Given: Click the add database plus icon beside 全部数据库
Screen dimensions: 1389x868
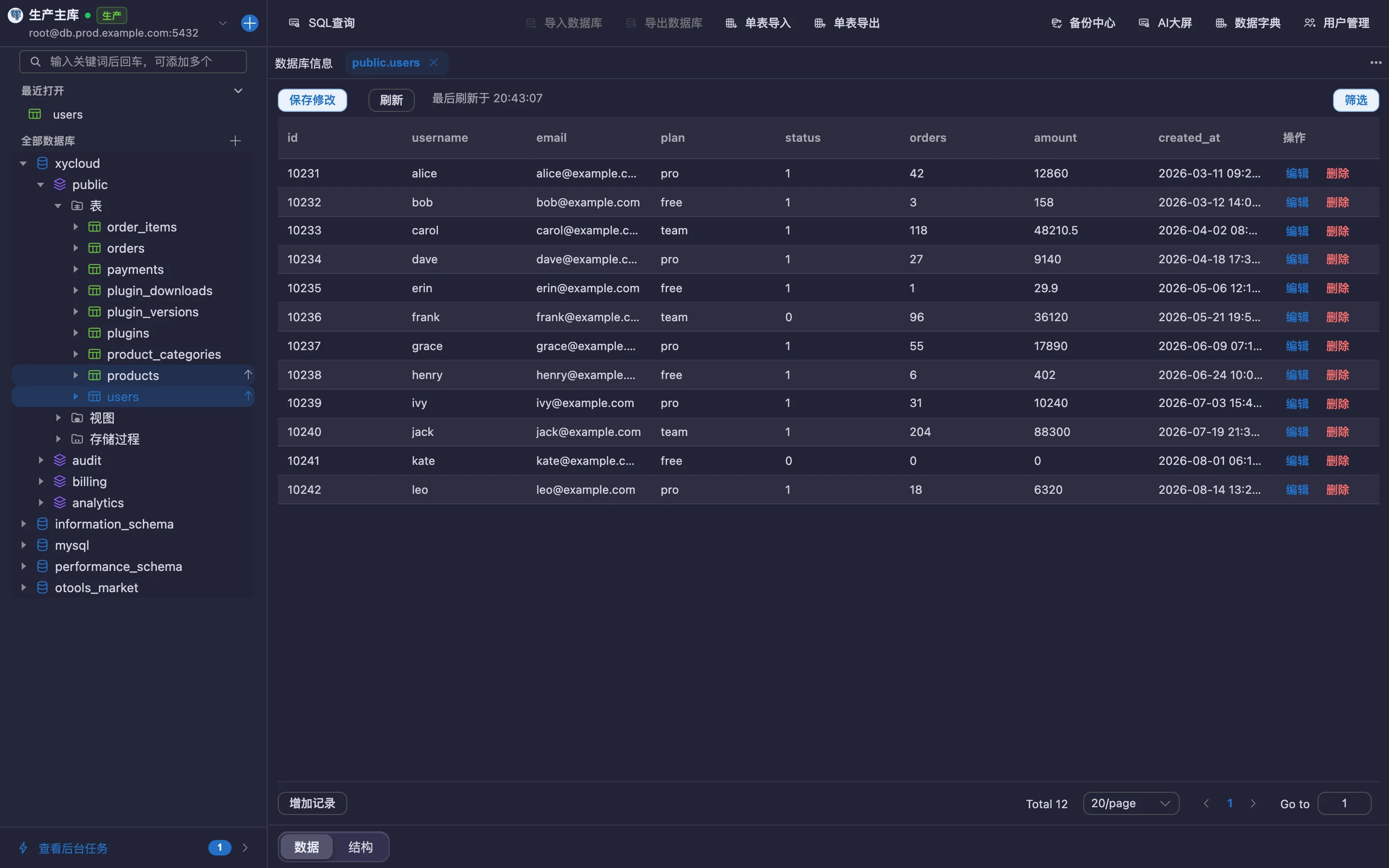Looking at the screenshot, I should coord(235,141).
